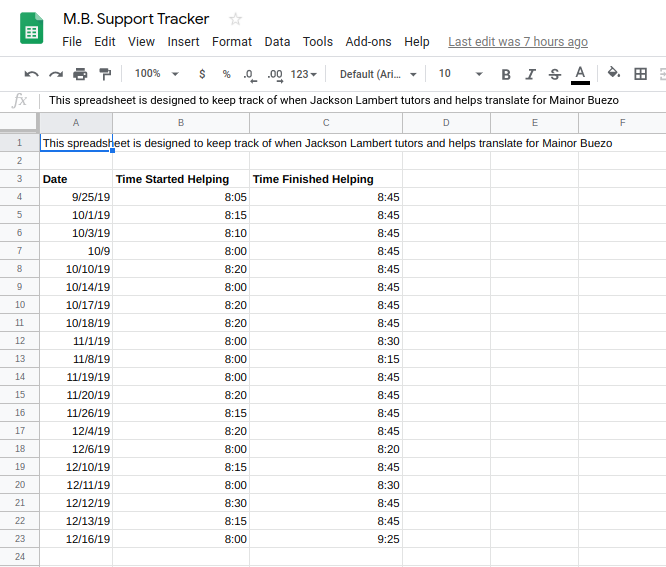The width and height of the screenshot is (666, 567).
Task: Select the date cell 12/4/19
Action: pos(76,431)
